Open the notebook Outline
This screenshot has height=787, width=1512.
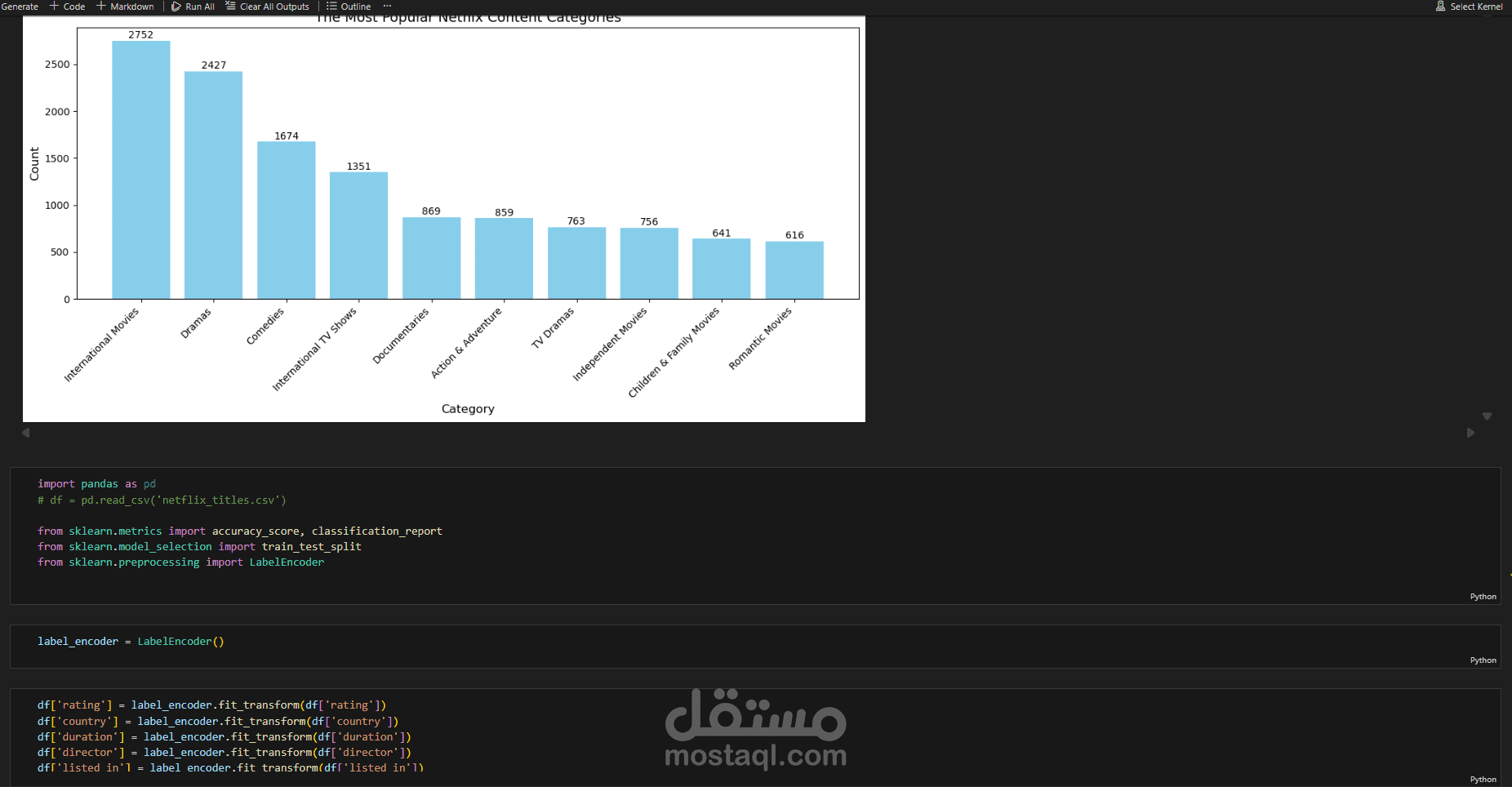click(349, 7)
